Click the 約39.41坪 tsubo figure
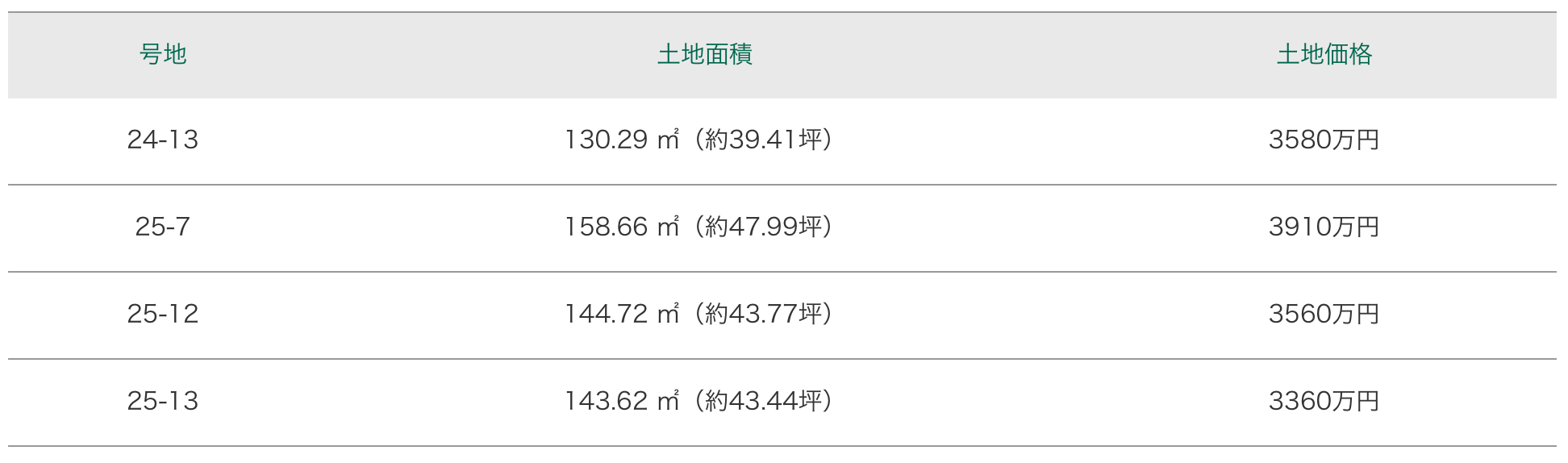Screen dimensions: 1568x463 763,140
